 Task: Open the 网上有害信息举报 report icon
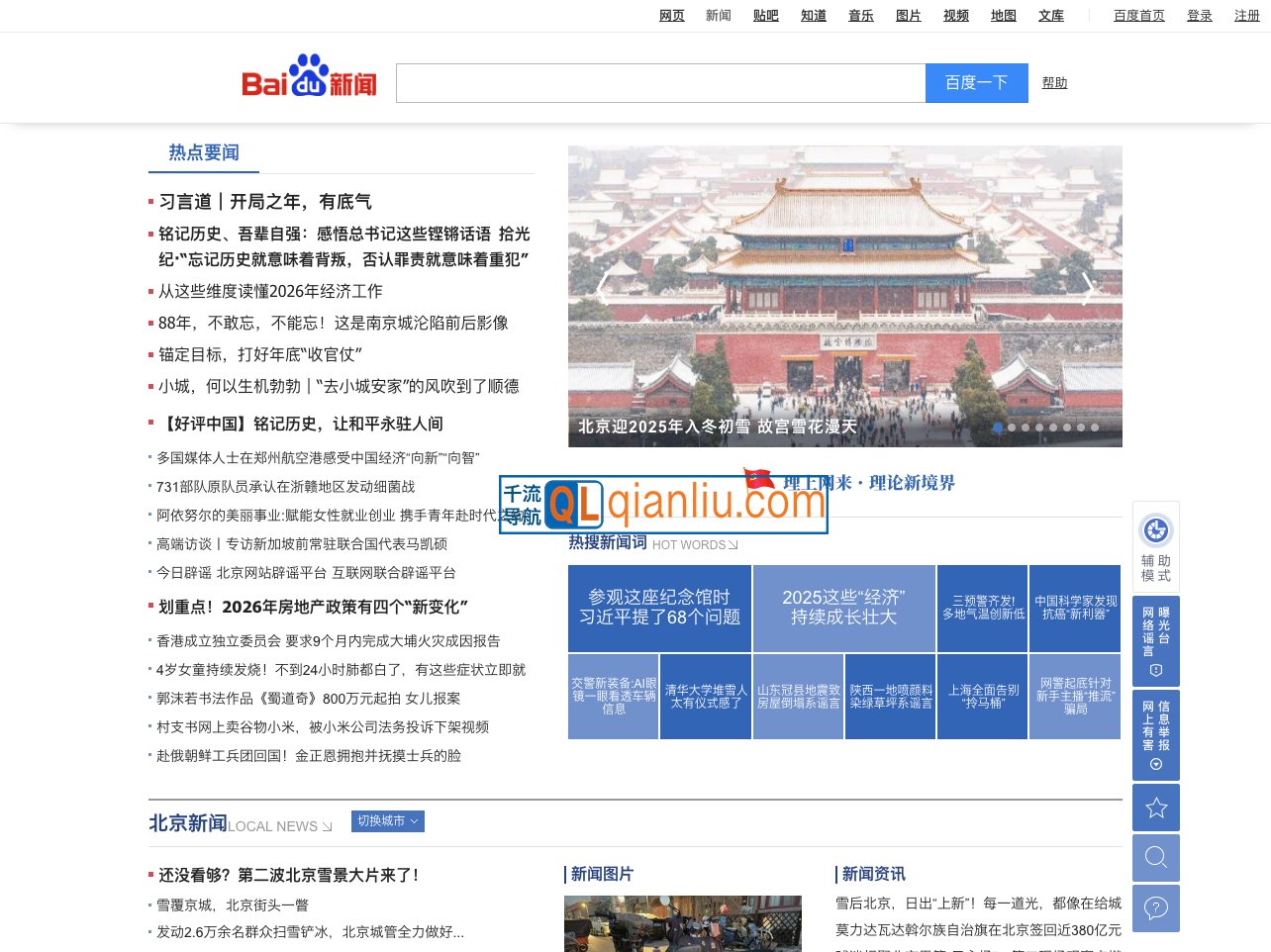(x=1155, y=734)
